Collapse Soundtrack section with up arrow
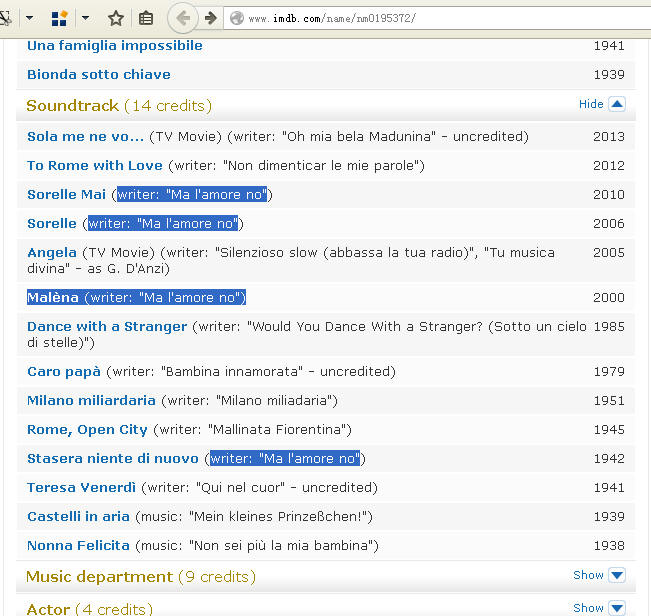The image size is (651, 616). pyautogui.click(x=617, y=104)
